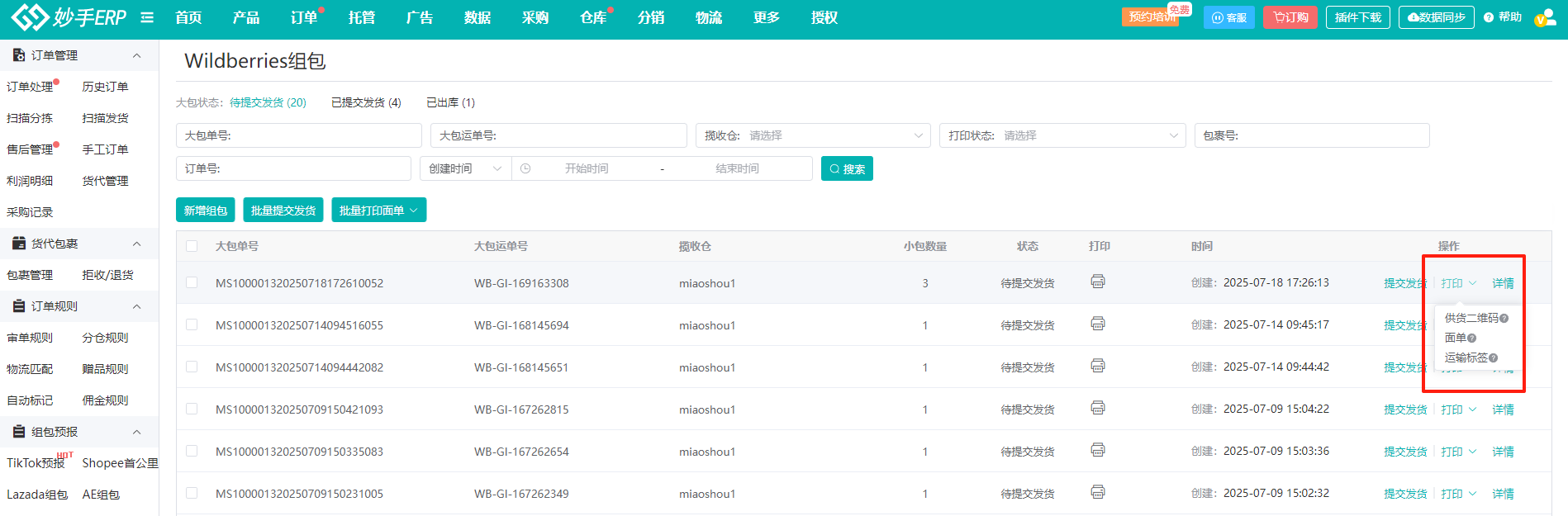The image size is (1568, 516).
Task: Click the printer icon for WB-GI-169163308
Action: [x=1098, y=282]
